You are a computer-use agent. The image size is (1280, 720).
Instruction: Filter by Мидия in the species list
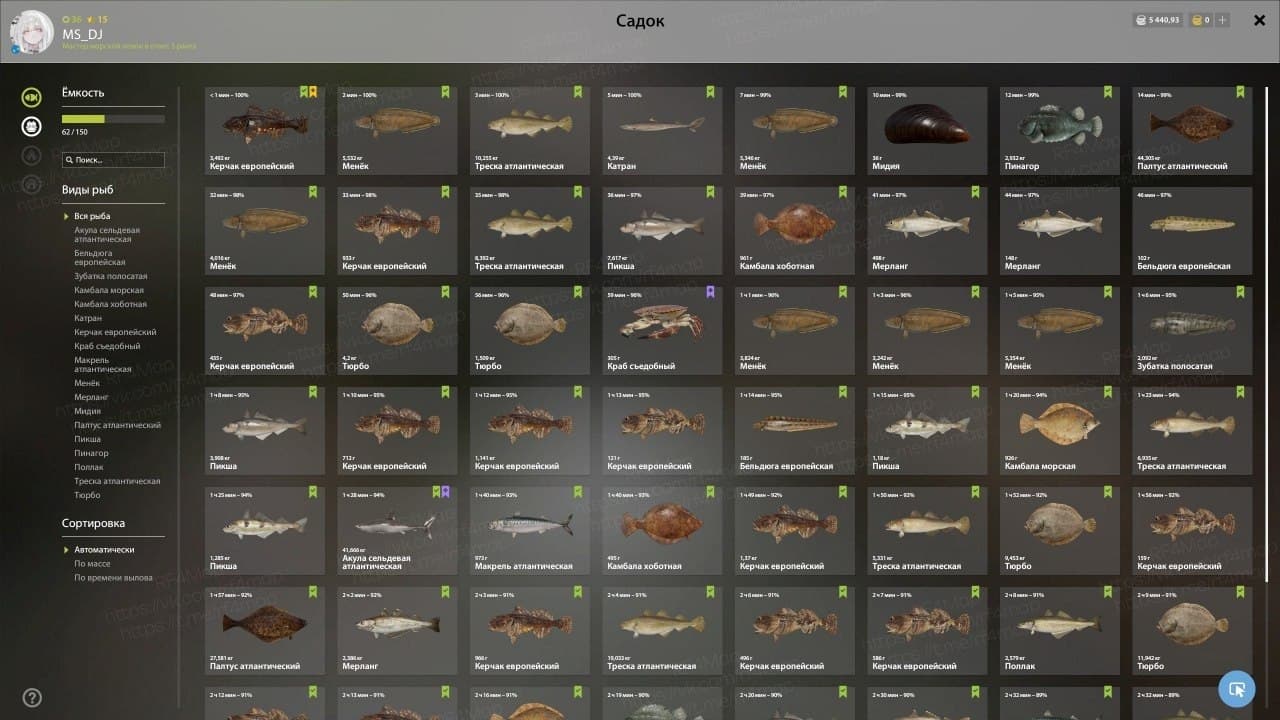[87, 411]
